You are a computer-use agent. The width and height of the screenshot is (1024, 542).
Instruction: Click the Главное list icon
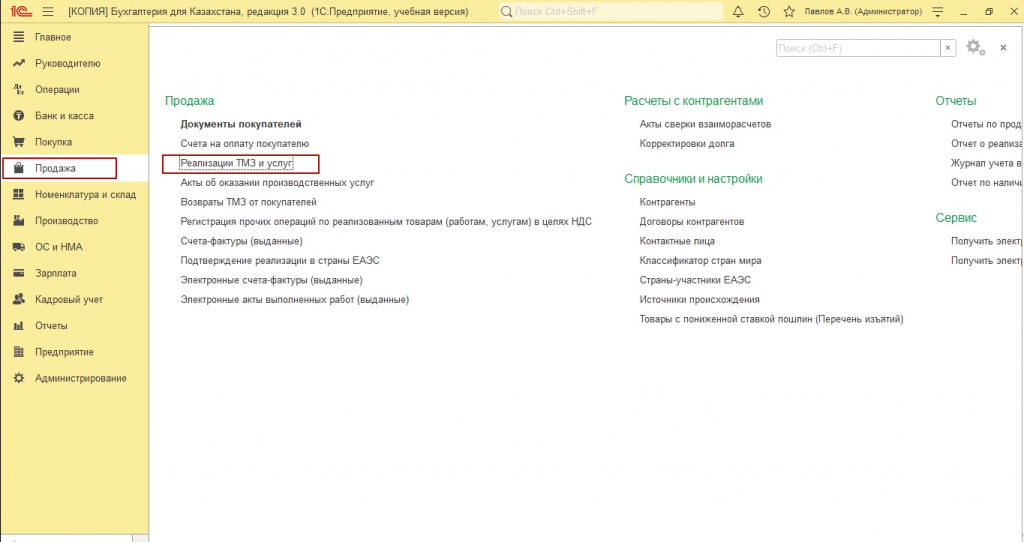19,37
